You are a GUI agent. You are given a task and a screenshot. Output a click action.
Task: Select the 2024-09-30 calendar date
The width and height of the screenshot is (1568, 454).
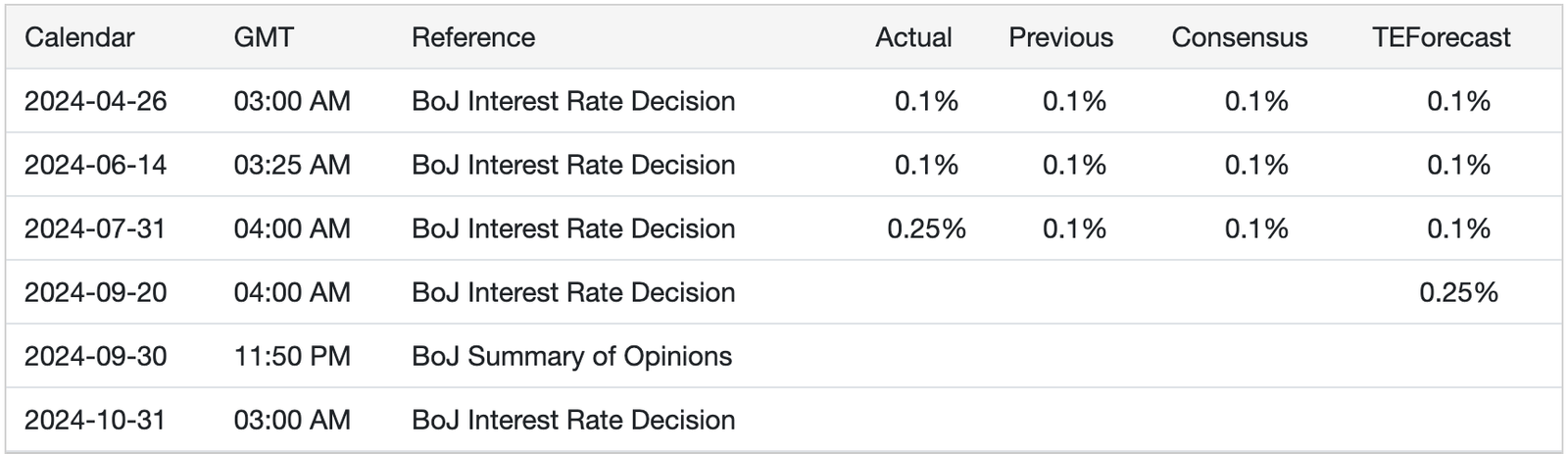pos(96,356)
